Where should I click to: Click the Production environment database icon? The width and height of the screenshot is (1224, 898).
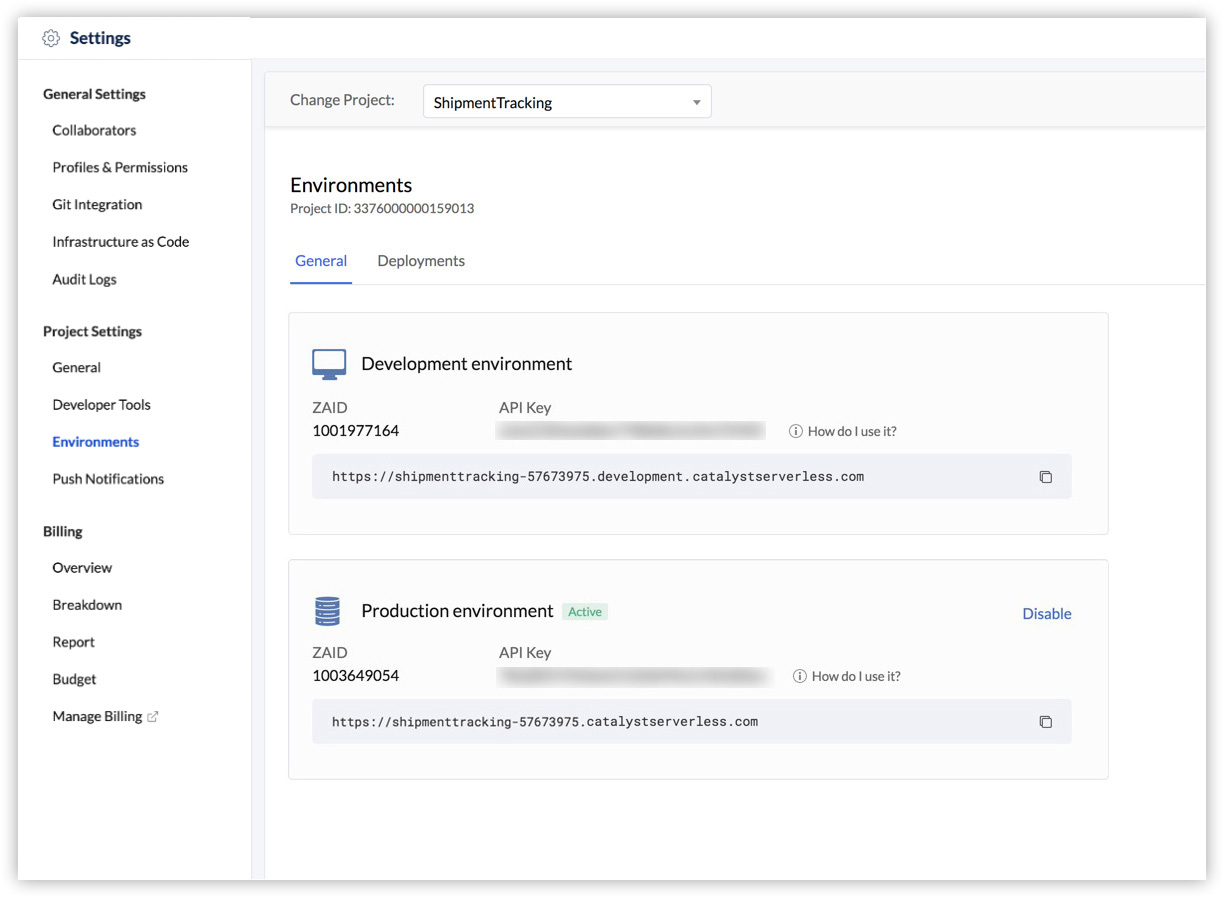click(327, 611)
